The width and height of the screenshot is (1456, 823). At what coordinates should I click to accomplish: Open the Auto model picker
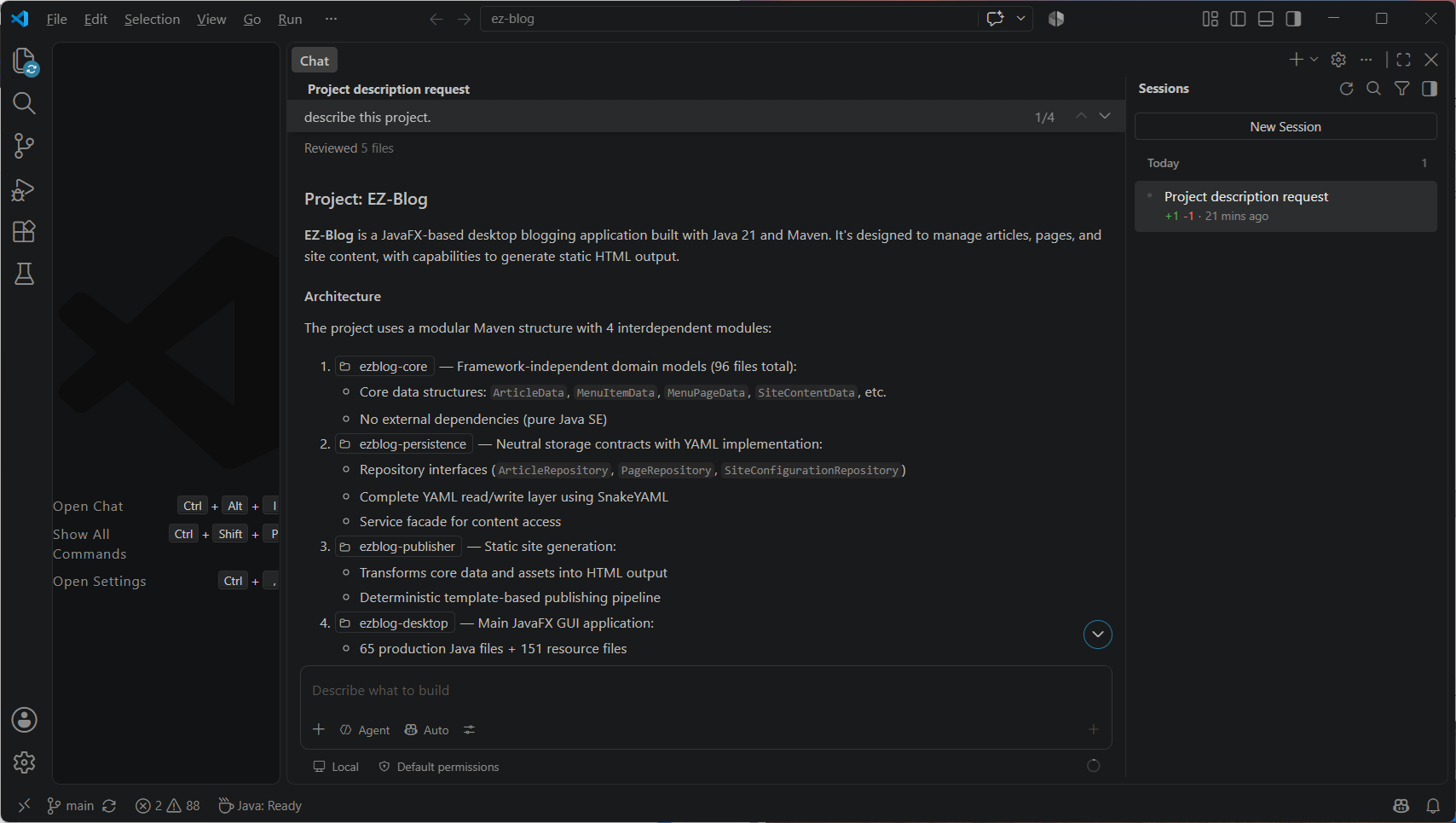pyautogui.click(x=426, y=730)
